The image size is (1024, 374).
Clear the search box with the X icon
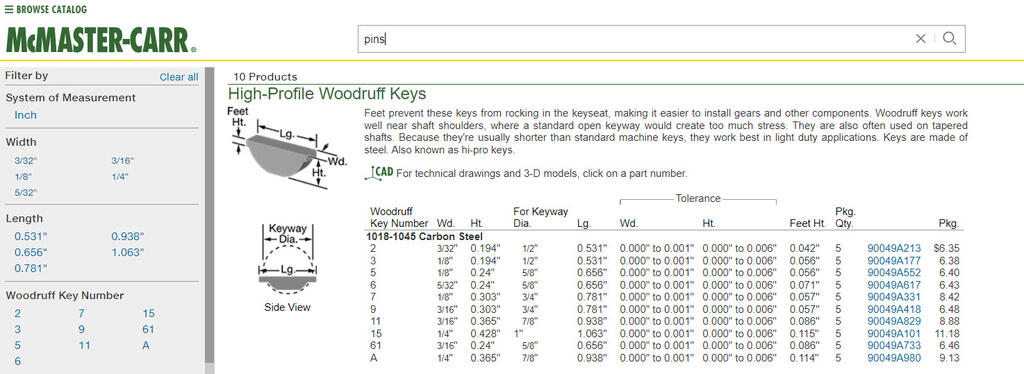[x=920, y=39]
